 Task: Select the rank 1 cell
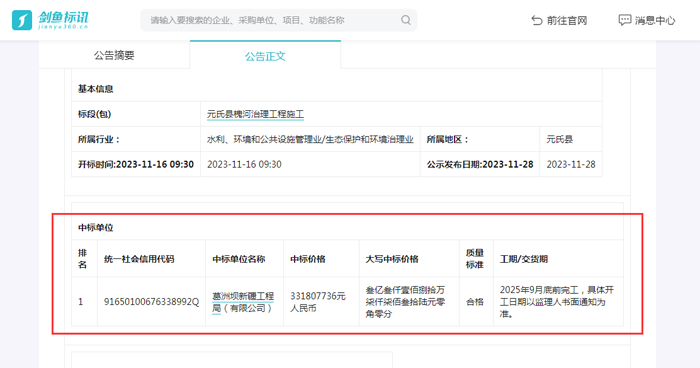[84, 302]
